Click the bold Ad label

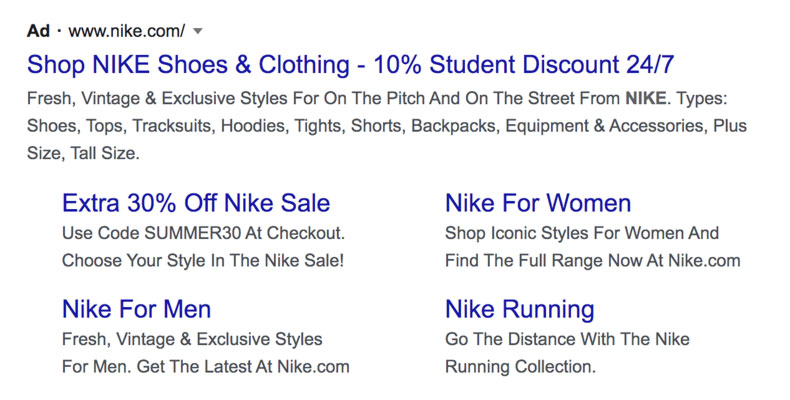tap(38, 31)
